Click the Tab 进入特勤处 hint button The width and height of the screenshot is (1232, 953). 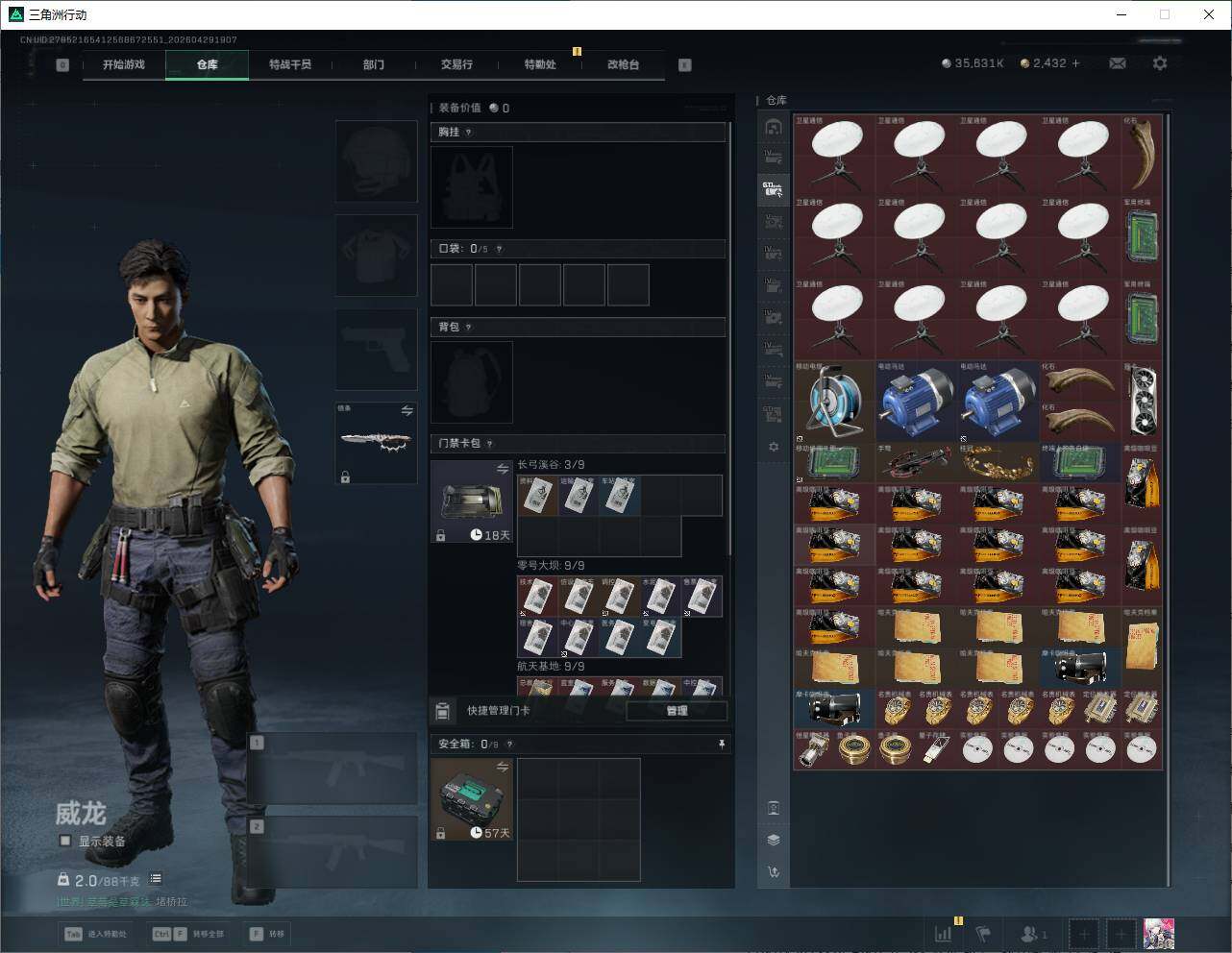(94, 934)
